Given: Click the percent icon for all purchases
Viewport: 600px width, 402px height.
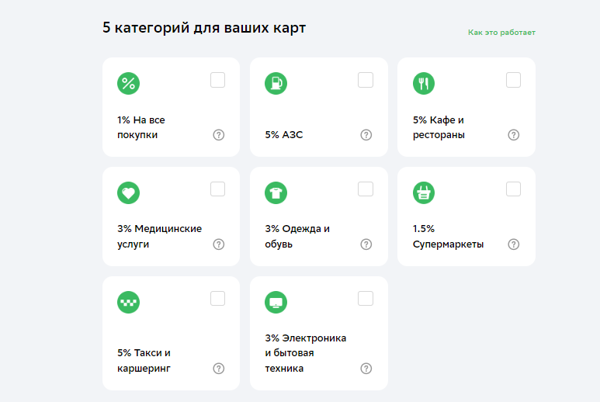Looking at the screenshot, I should point(128,84).
